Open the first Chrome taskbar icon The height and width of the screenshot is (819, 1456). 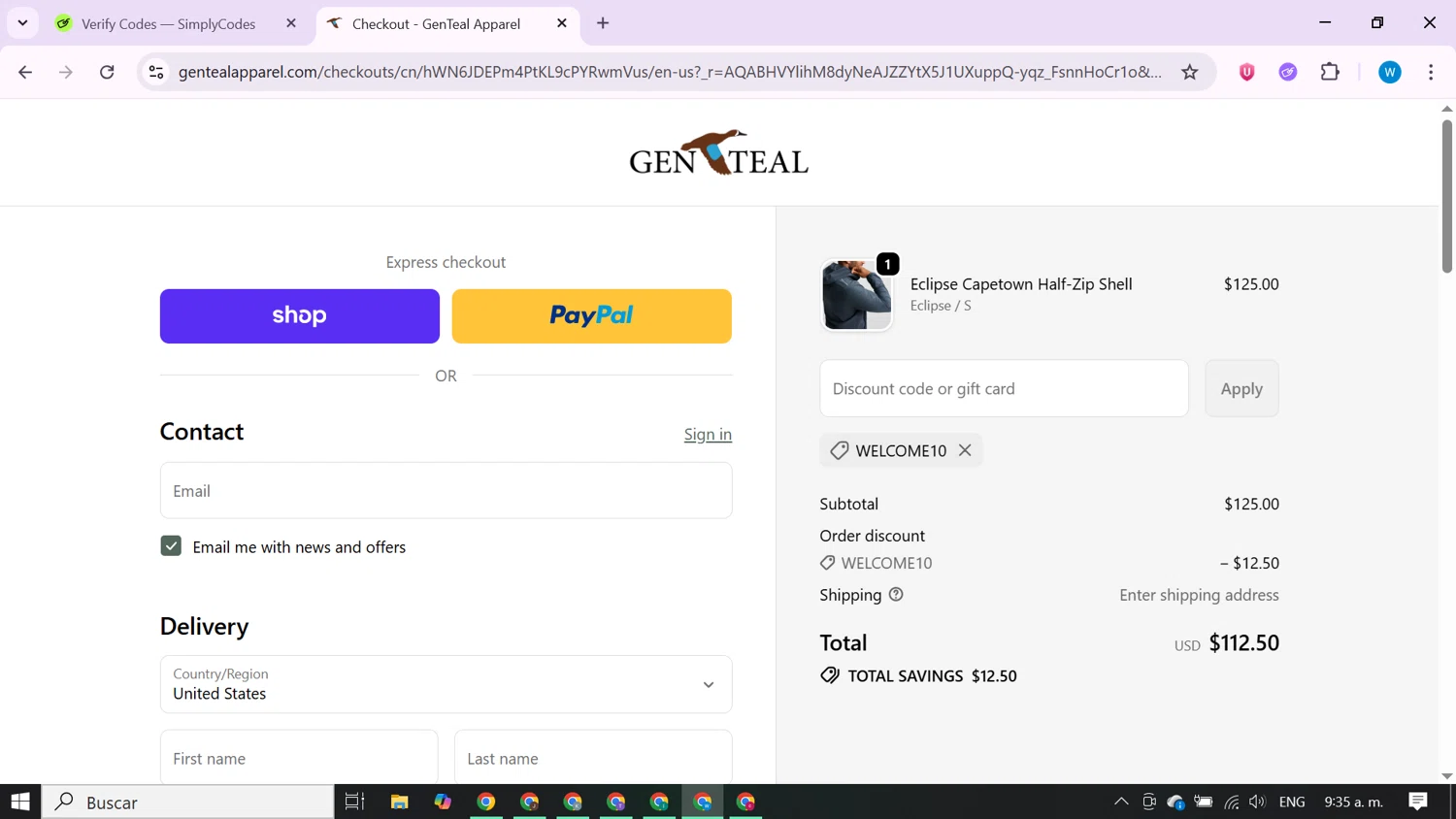(x=486, y=802)
